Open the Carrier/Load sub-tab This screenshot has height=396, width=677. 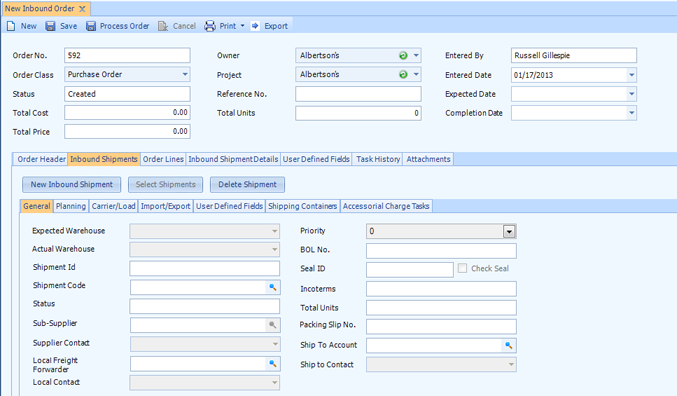114,206
